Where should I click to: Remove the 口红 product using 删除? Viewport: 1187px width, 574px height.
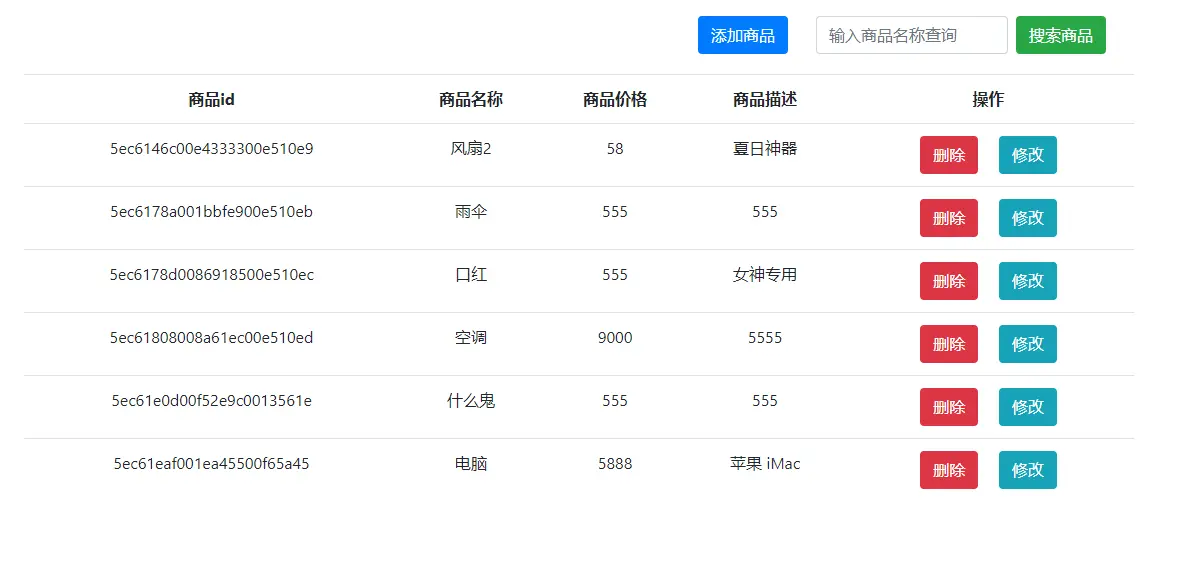click(949, 281)
